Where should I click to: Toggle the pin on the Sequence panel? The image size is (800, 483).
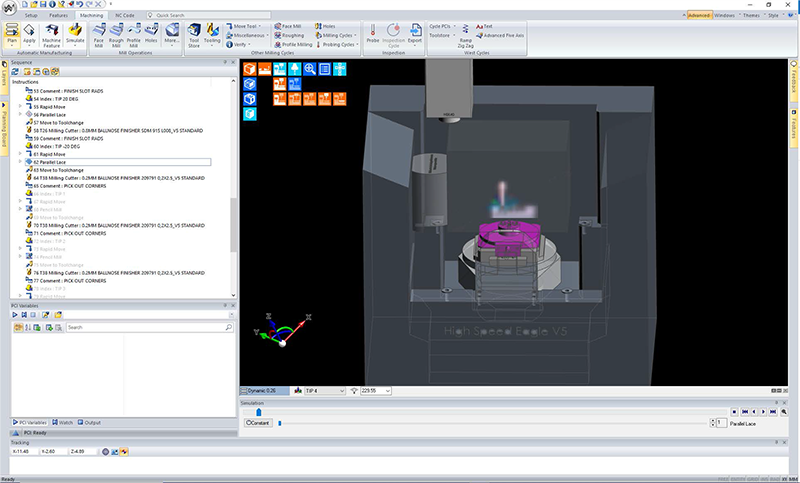tap(225, 62)
